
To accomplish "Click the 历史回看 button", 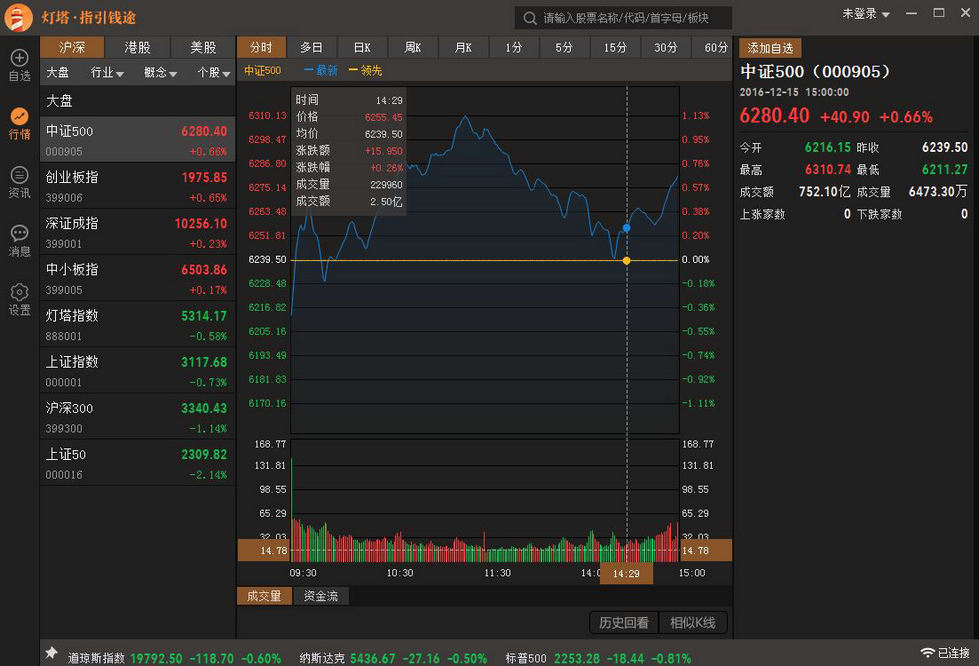I will pos(623,623).
